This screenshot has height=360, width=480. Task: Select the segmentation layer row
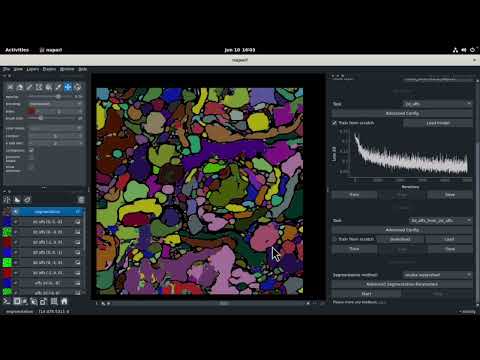[x=43, y=212]
